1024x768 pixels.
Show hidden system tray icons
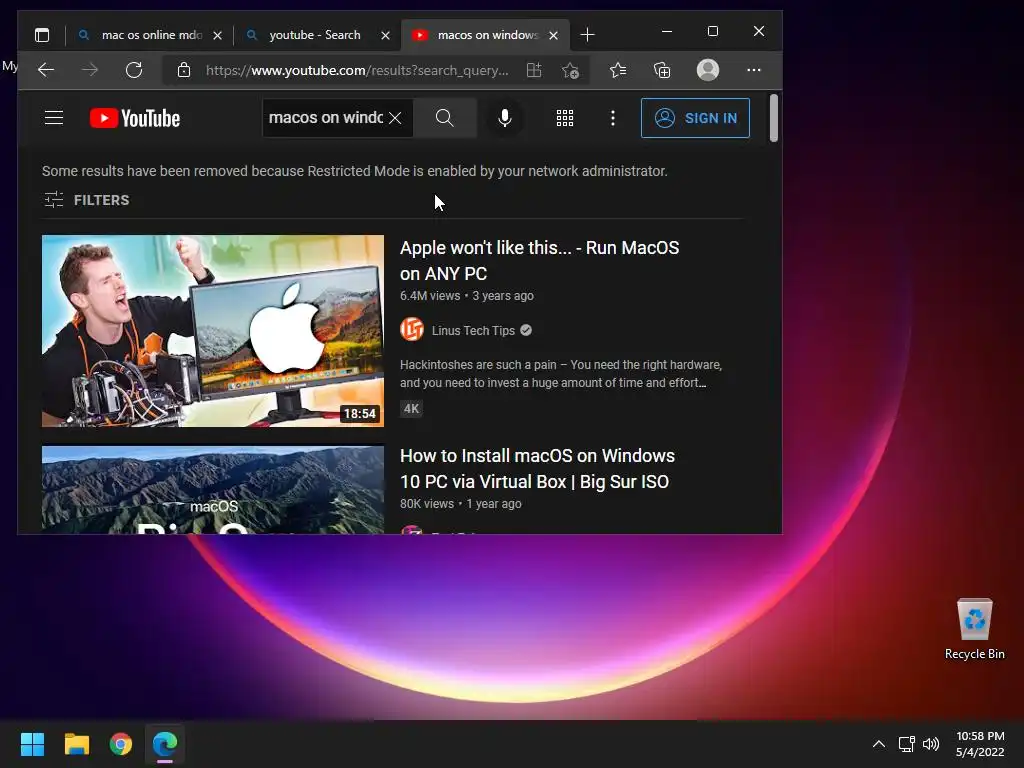879,744
